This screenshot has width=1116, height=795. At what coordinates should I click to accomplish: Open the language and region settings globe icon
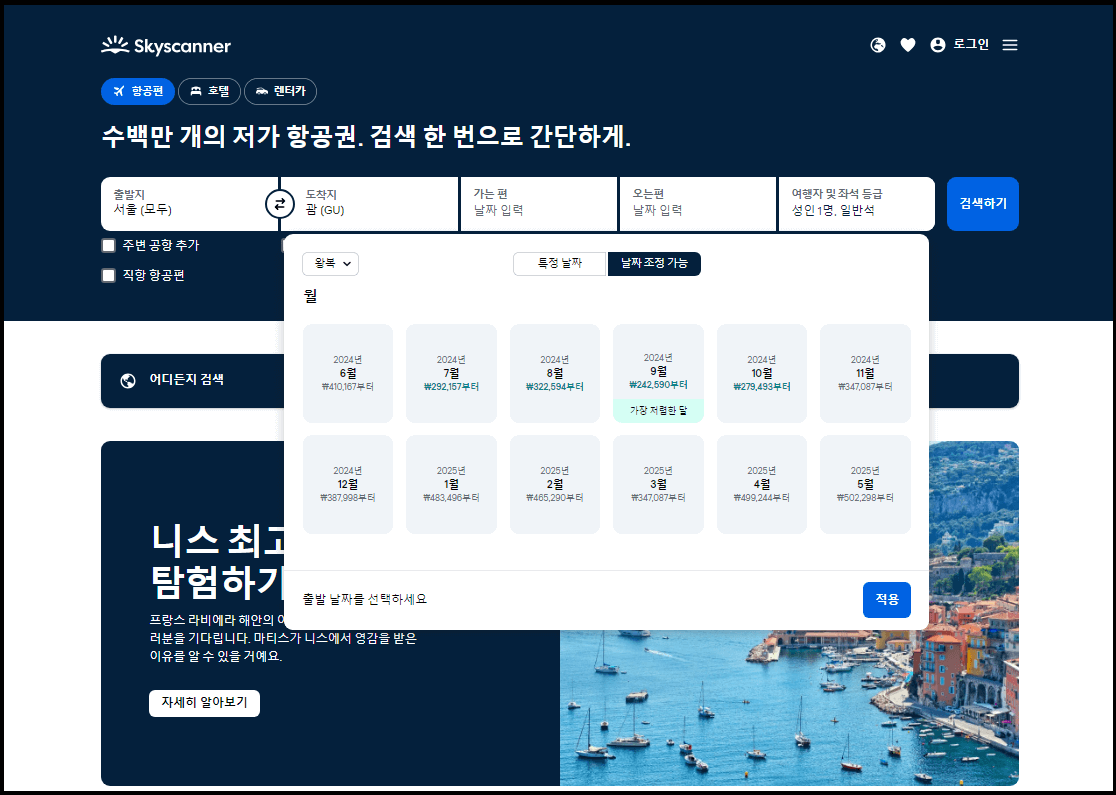click(x=878, y=45)
